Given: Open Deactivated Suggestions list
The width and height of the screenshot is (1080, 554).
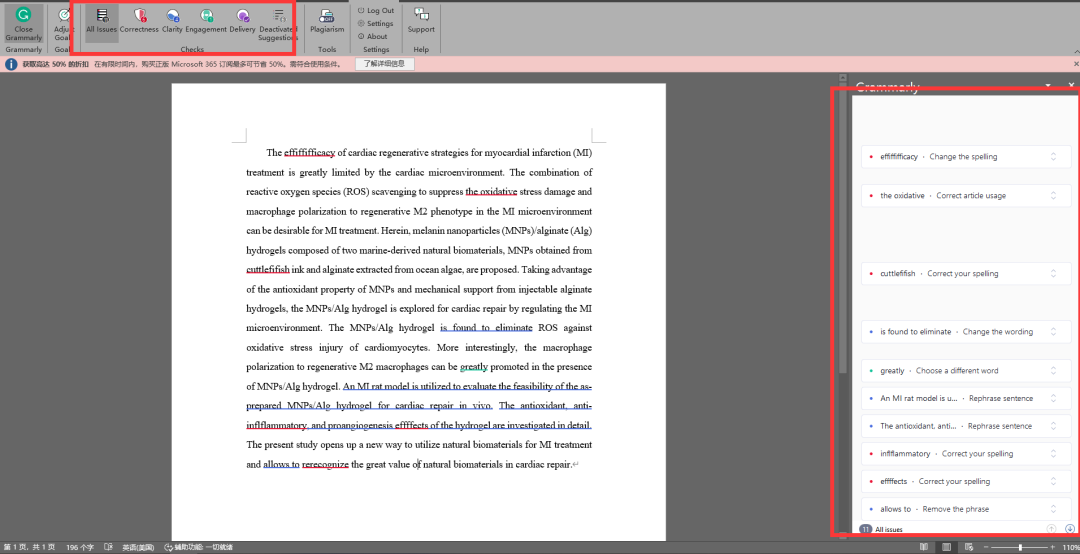Looking at the screenshot, I should tap(278, 24).
